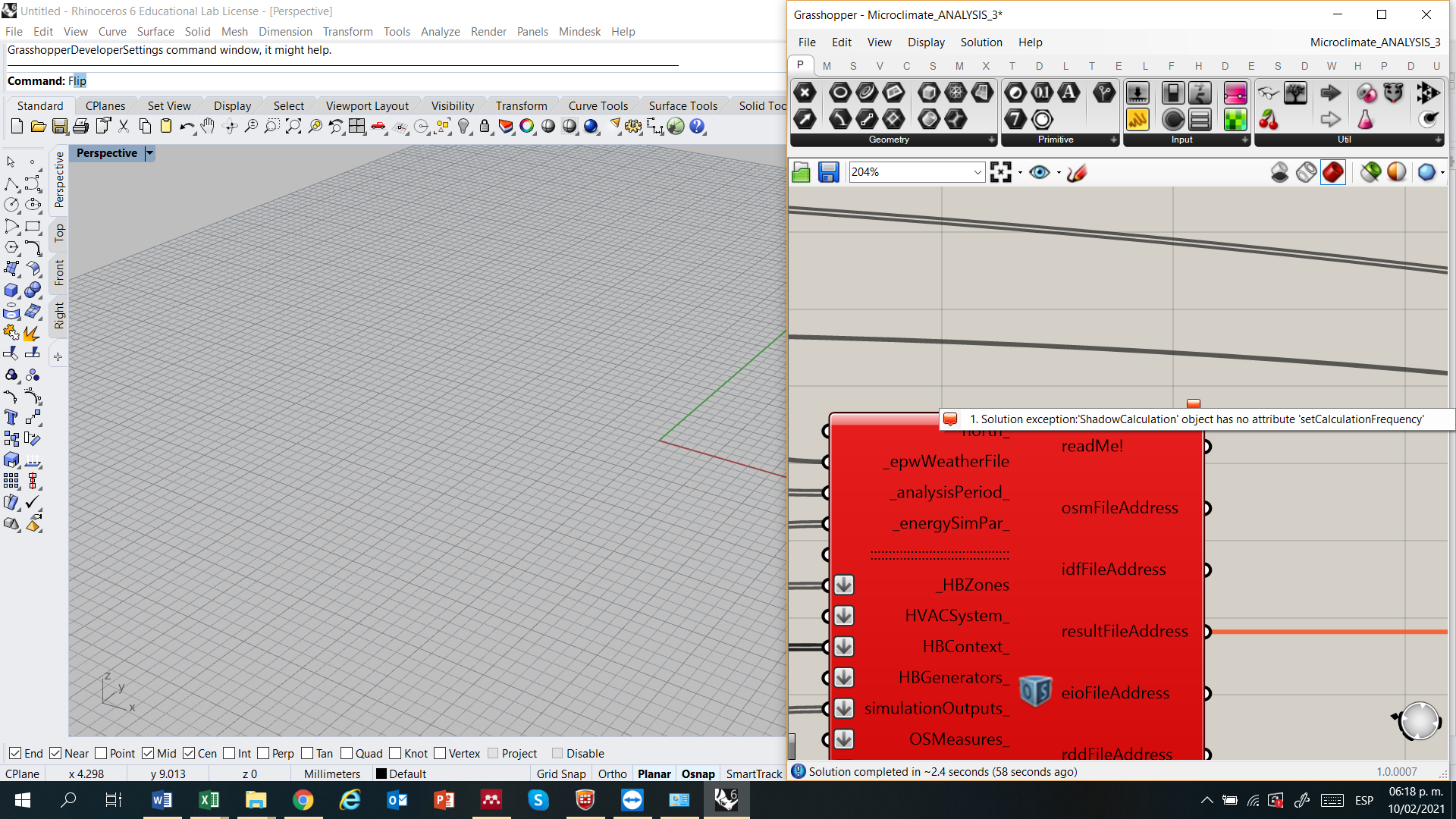1456x819 pixels.
Task: Open the Solution menu in Grasshopper
Action: (x=981, y=42)
